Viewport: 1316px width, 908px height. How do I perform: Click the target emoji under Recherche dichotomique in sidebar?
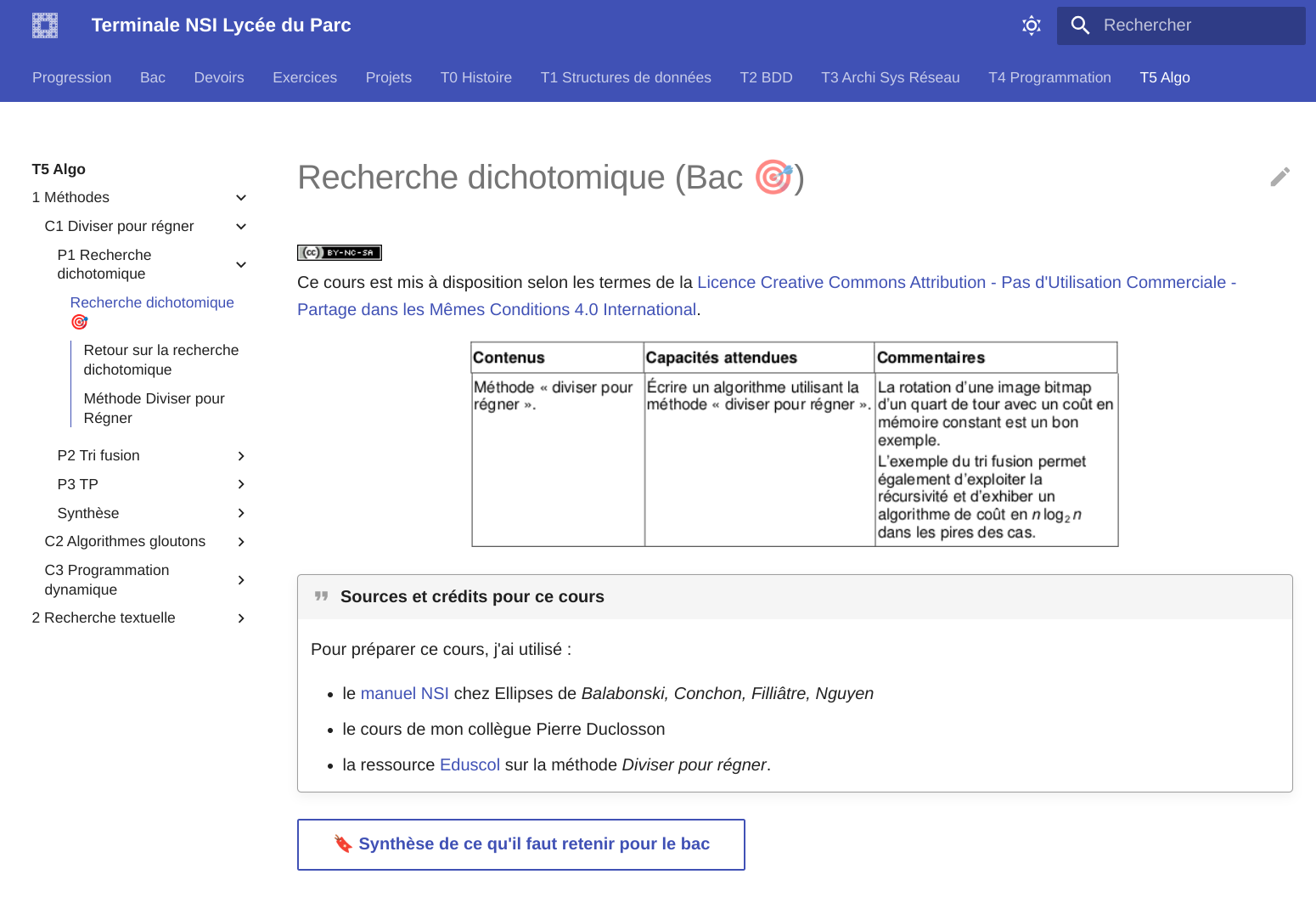coord(79,322)
